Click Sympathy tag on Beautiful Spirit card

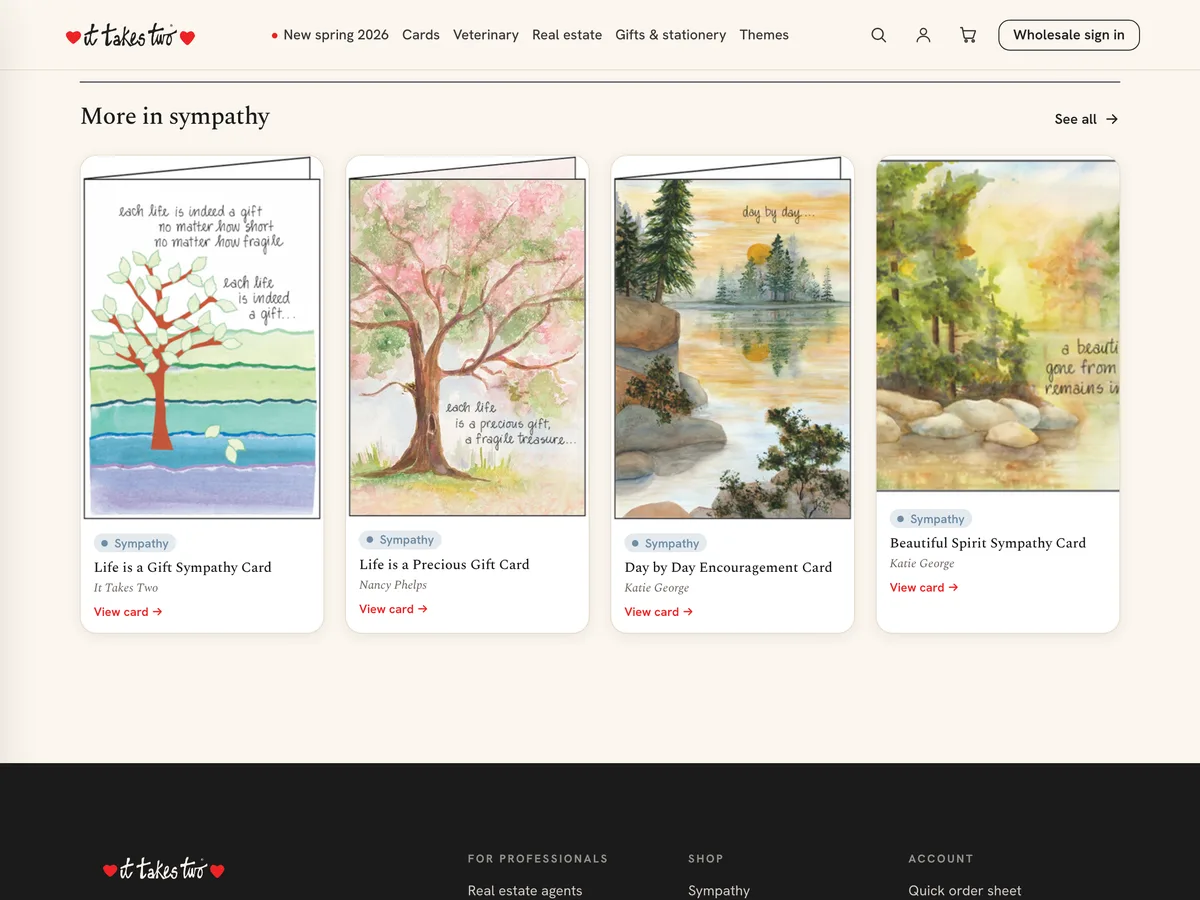[931, 519]
